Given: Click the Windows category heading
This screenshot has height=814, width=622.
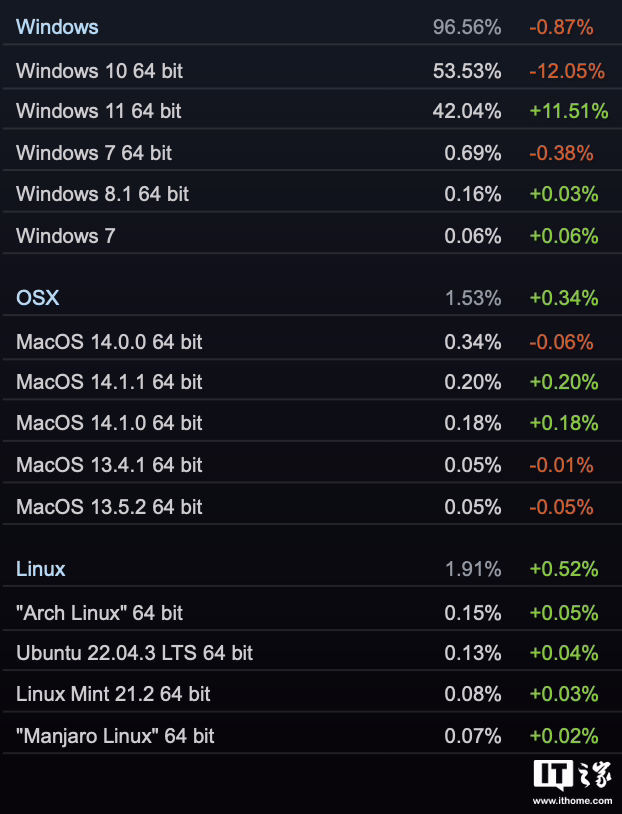Looking at the screenshot, I should 57,27.
